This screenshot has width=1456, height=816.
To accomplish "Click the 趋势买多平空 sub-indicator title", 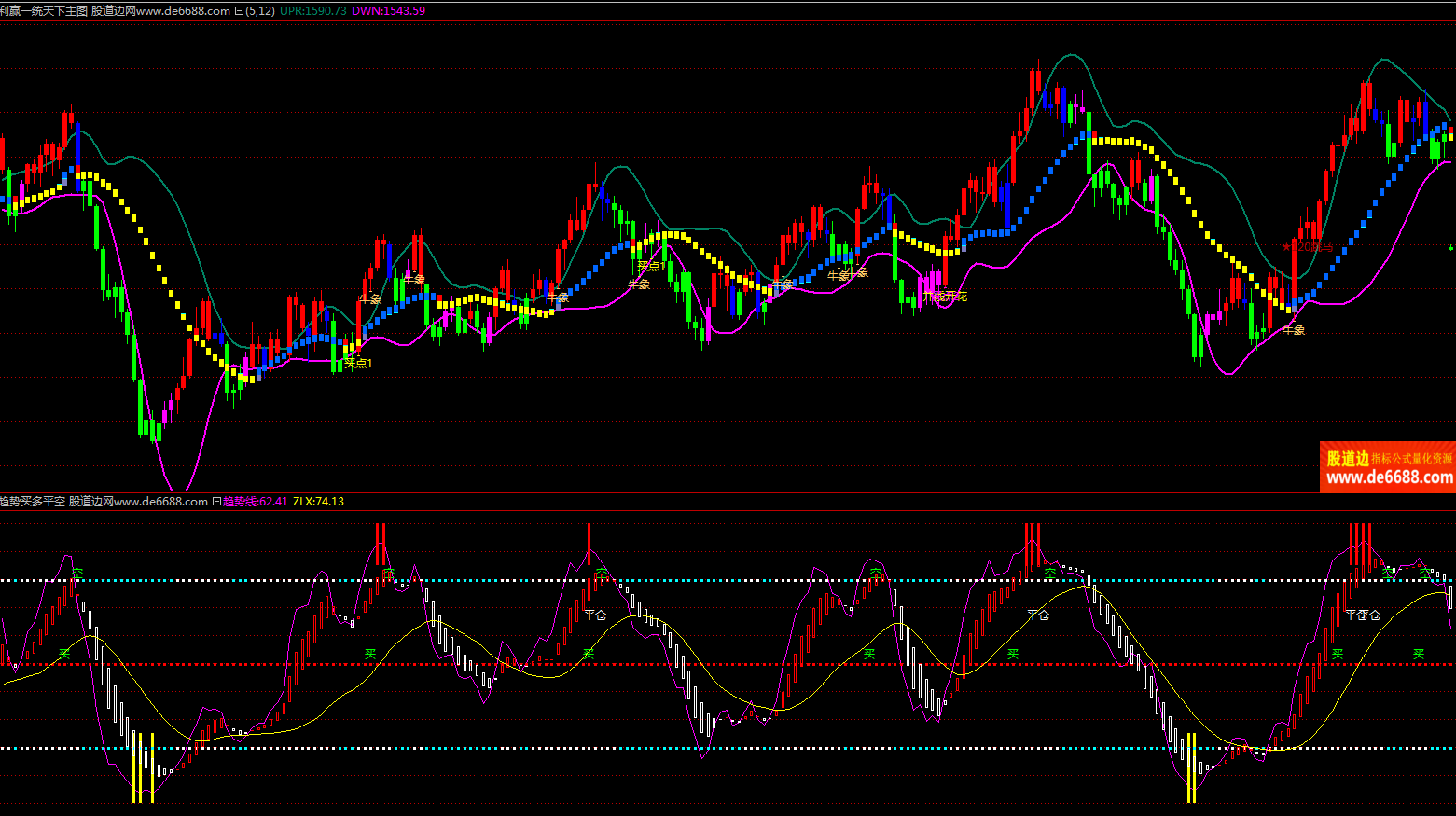I will click(x=33, y=502).
